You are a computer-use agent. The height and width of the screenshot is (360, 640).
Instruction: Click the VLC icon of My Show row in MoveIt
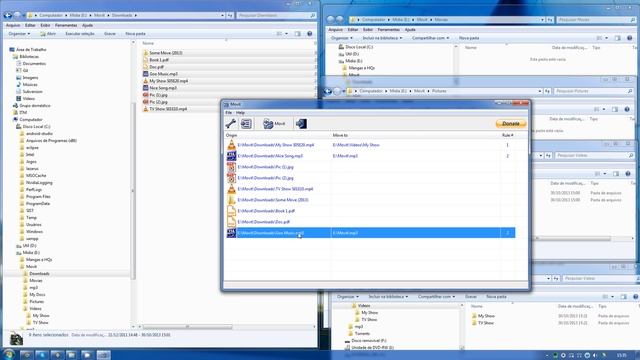coord(231,145)
